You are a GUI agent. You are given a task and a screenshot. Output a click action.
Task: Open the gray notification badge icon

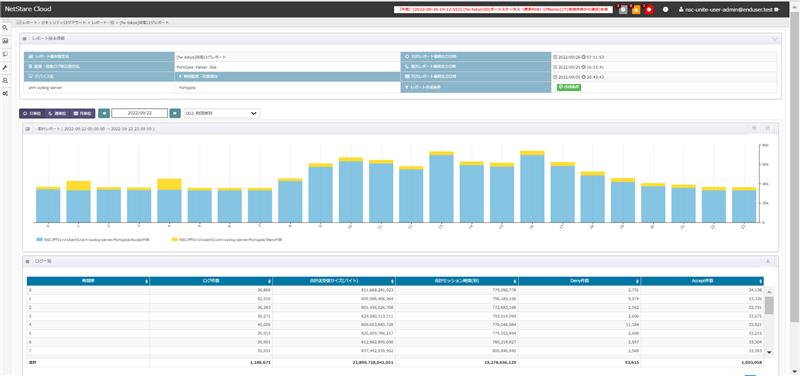(x=622, y=10)
